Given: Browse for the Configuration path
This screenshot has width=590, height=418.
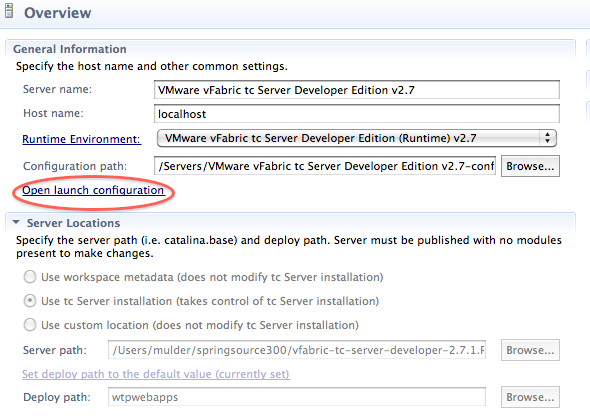Looking at the screenshot, I should coord(530,166).
